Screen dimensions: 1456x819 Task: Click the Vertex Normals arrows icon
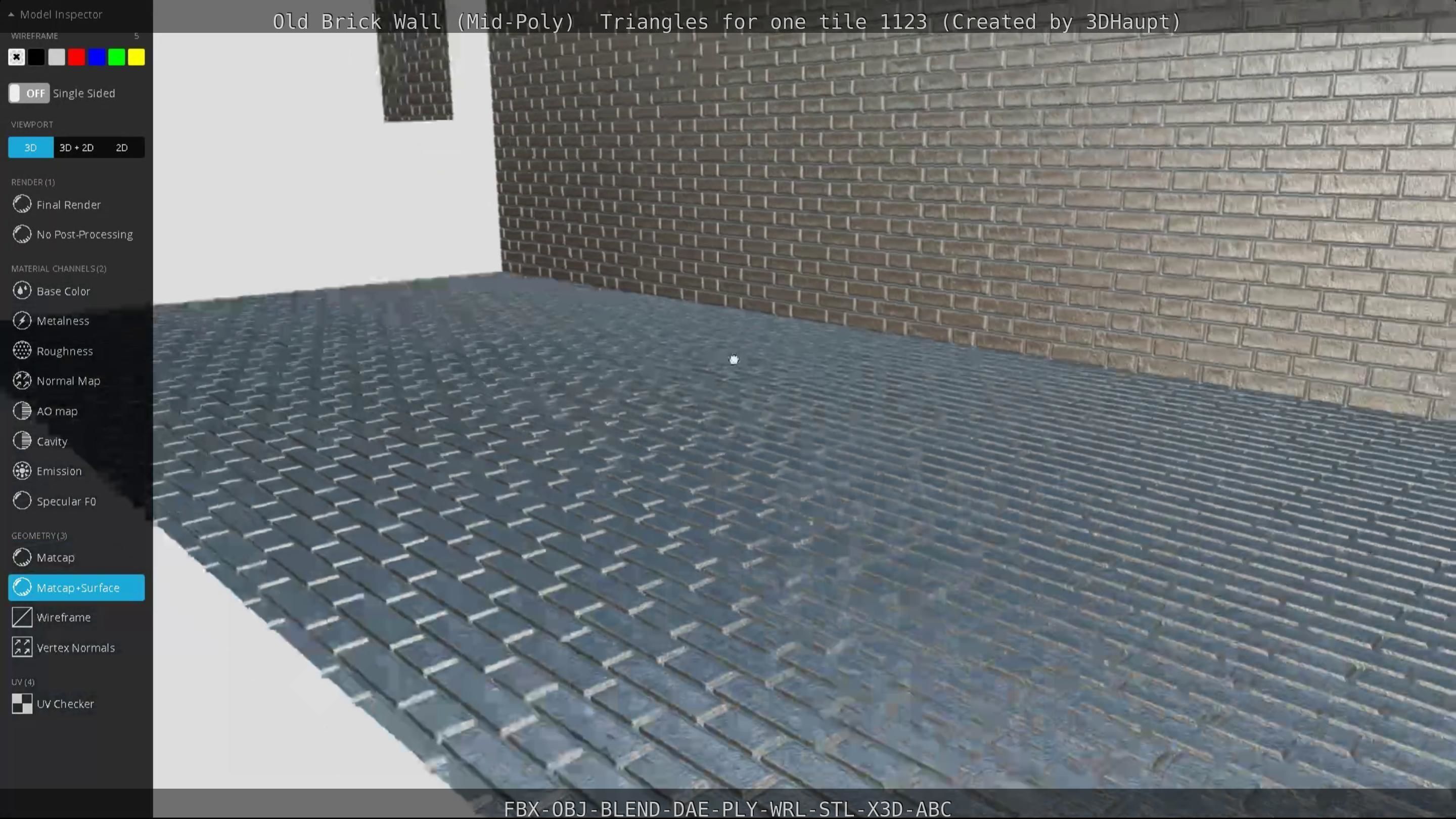[22, 647]
